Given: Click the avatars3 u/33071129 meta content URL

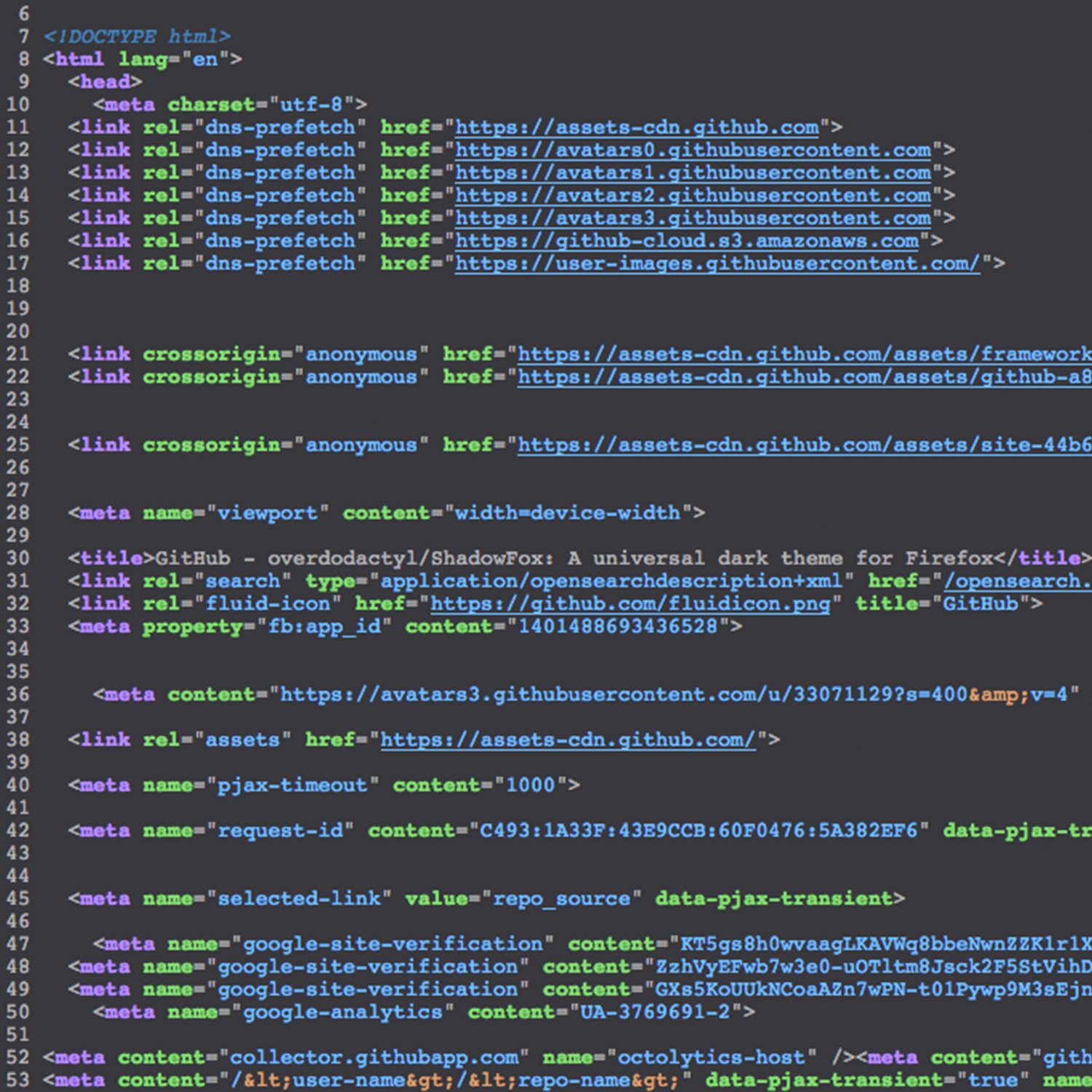Looking at the screenshot, I should 674,695.
